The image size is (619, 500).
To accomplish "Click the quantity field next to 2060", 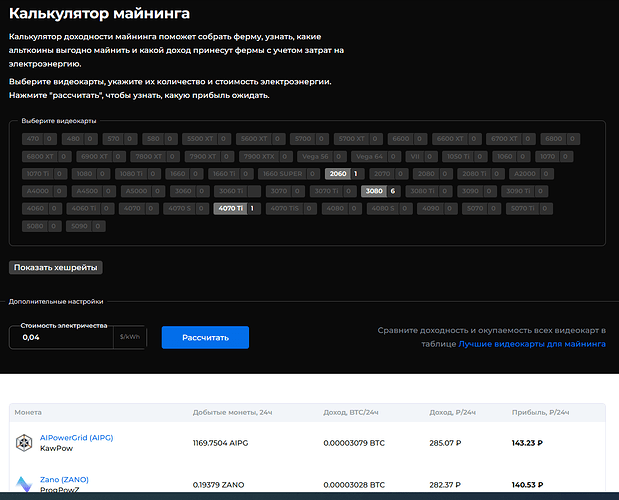I will (x=355, y=173).
